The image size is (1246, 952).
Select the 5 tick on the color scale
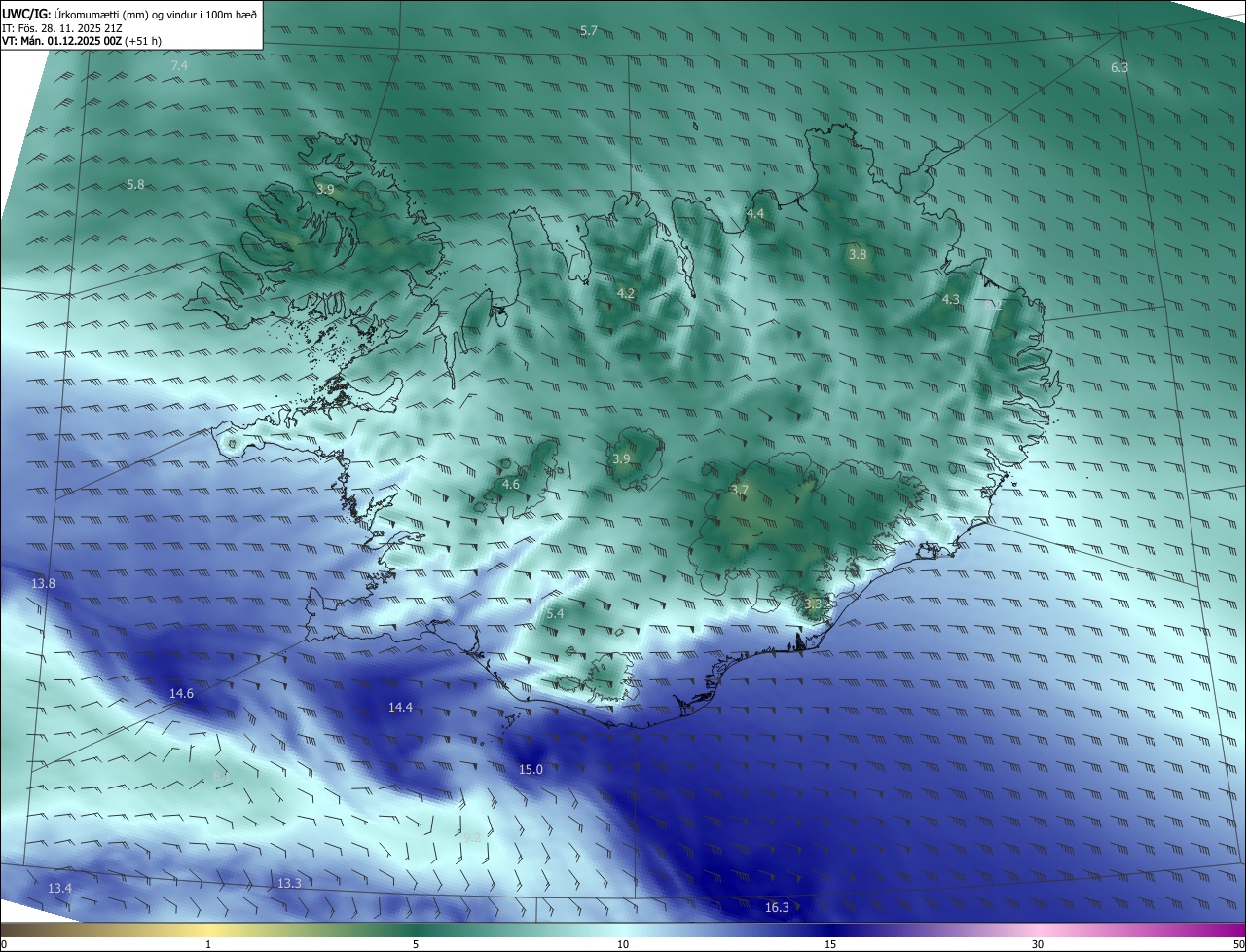[416, 944]
